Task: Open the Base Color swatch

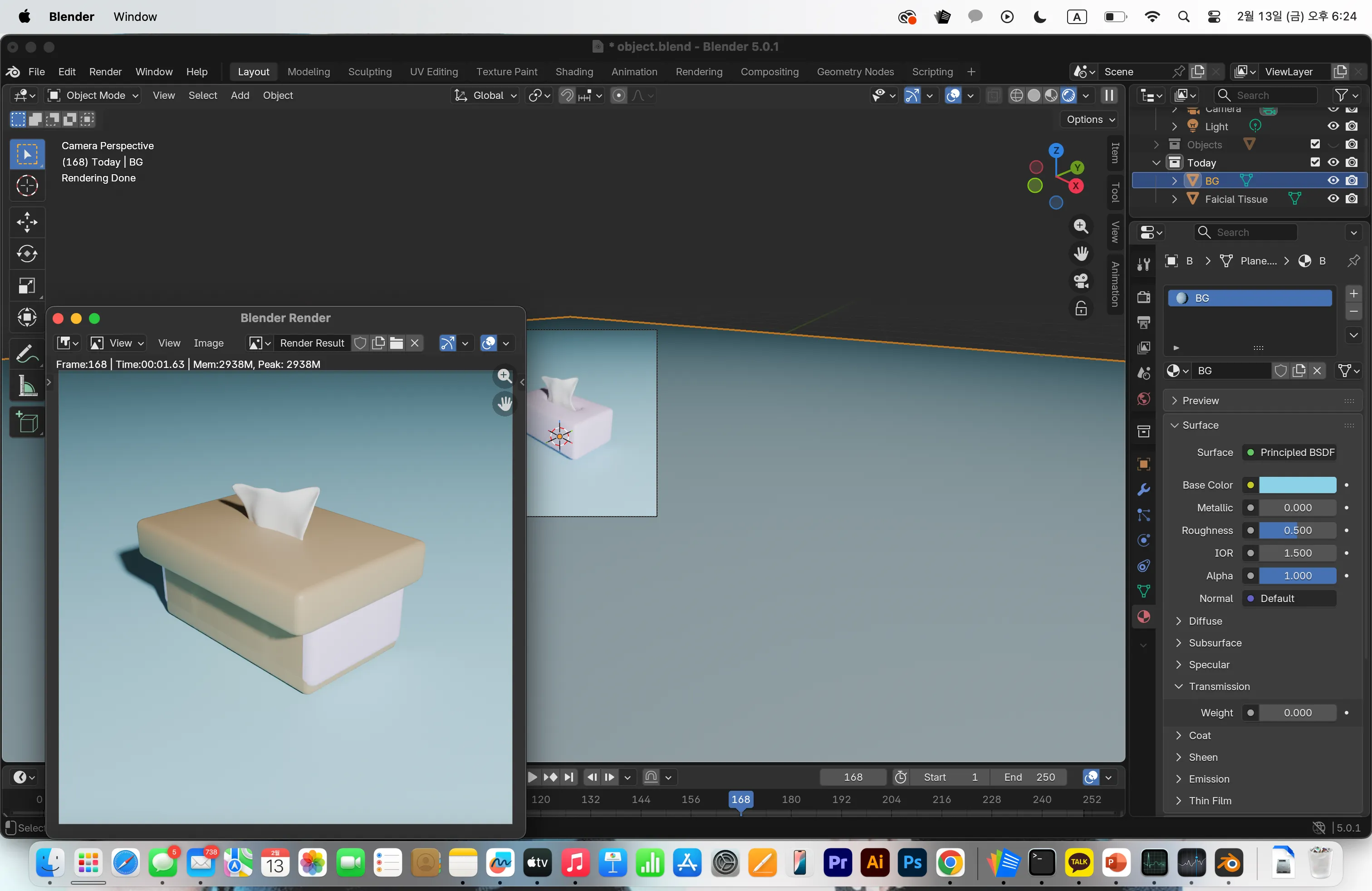Action: [1297, 485]
